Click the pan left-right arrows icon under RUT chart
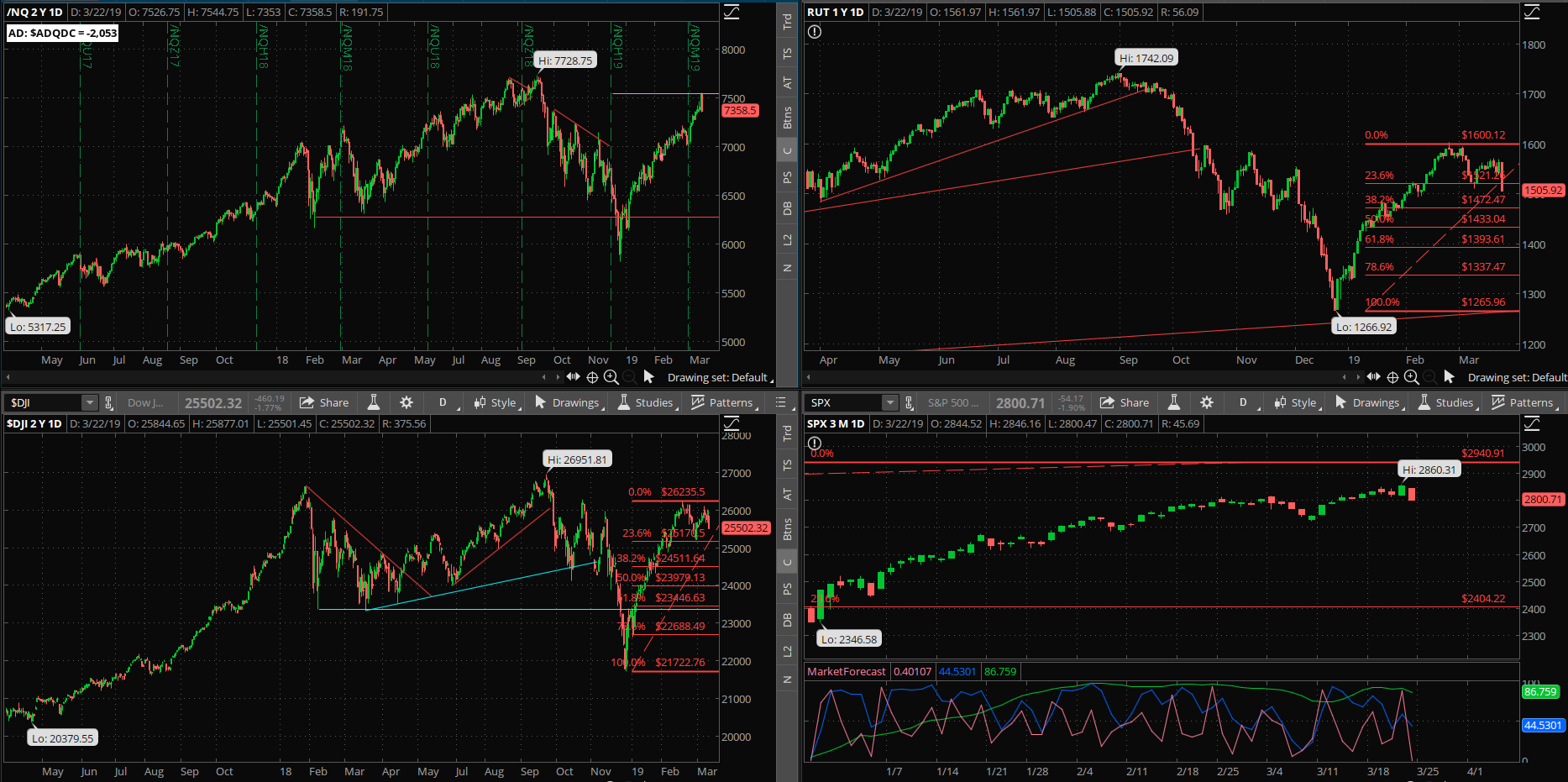 click(1373, 377)
